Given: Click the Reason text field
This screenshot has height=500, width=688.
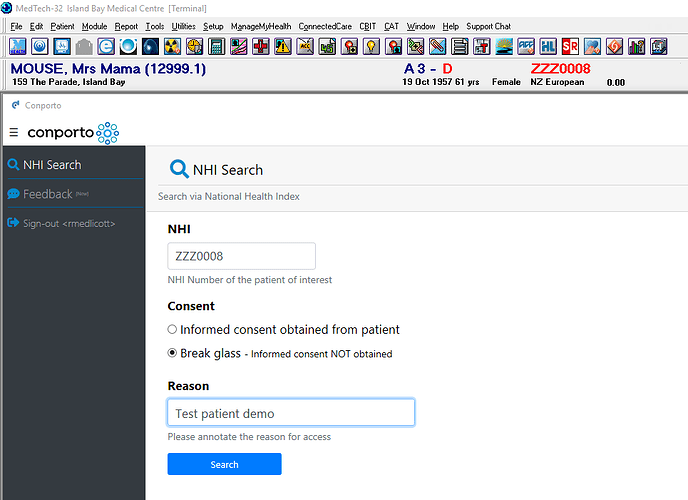Looking at the screenshot, I should 290,413.
